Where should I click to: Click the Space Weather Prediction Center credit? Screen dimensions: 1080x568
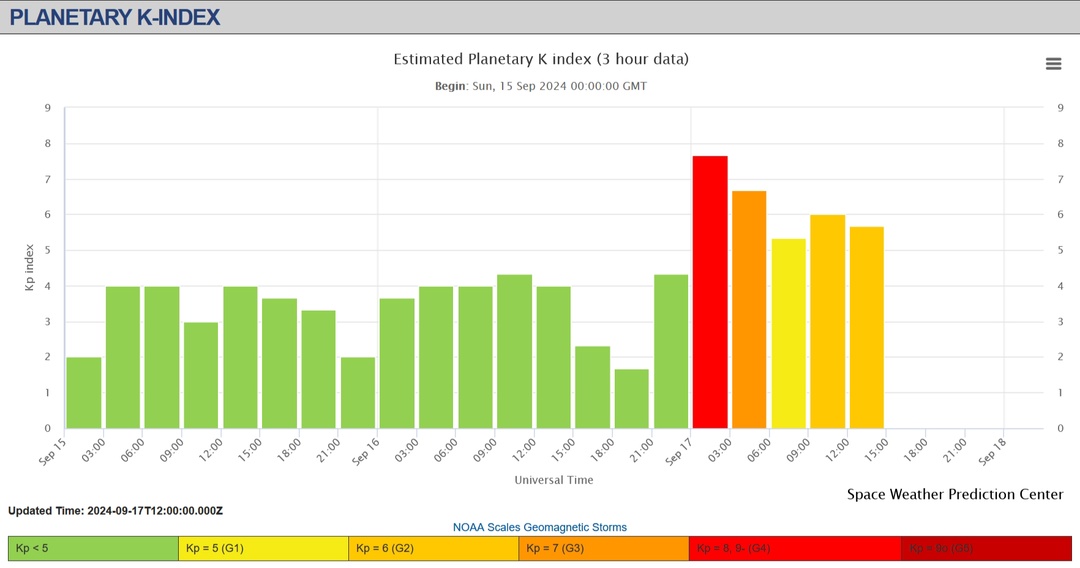pyautogui.click(x=955, y=494)
